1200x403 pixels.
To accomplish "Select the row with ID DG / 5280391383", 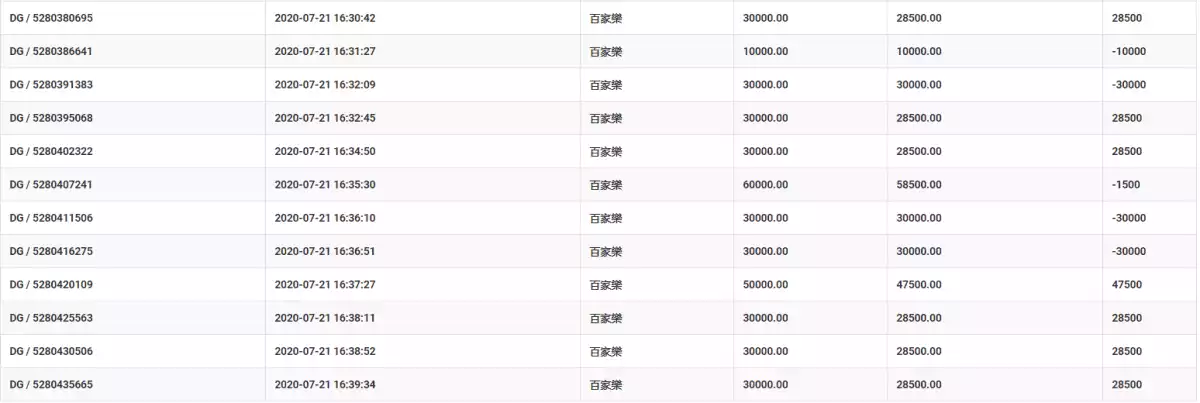I will pyautogui.click(x=600, y=85).
